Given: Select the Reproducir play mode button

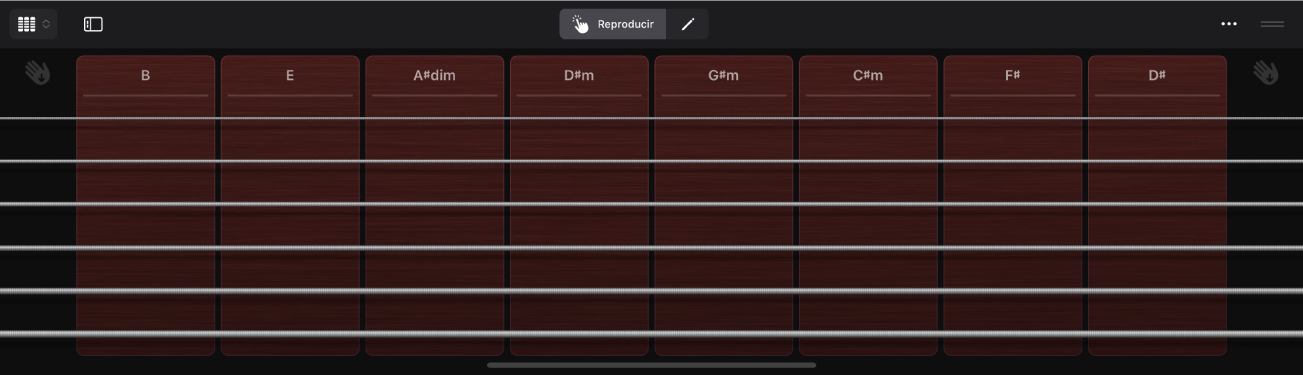Looking at the screenshot, I should coord(613,24).
